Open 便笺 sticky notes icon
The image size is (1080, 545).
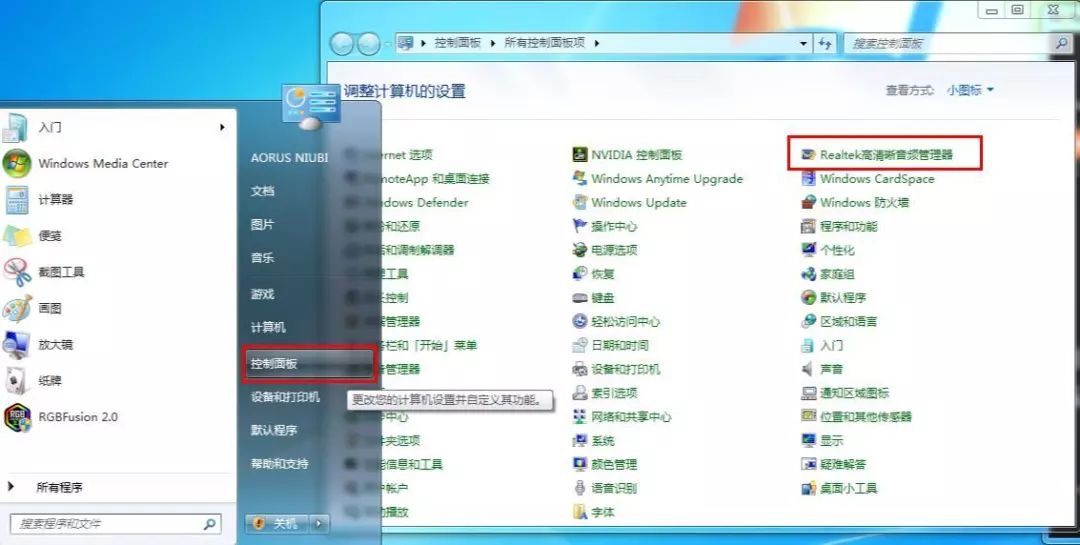[x=17, y=236]
